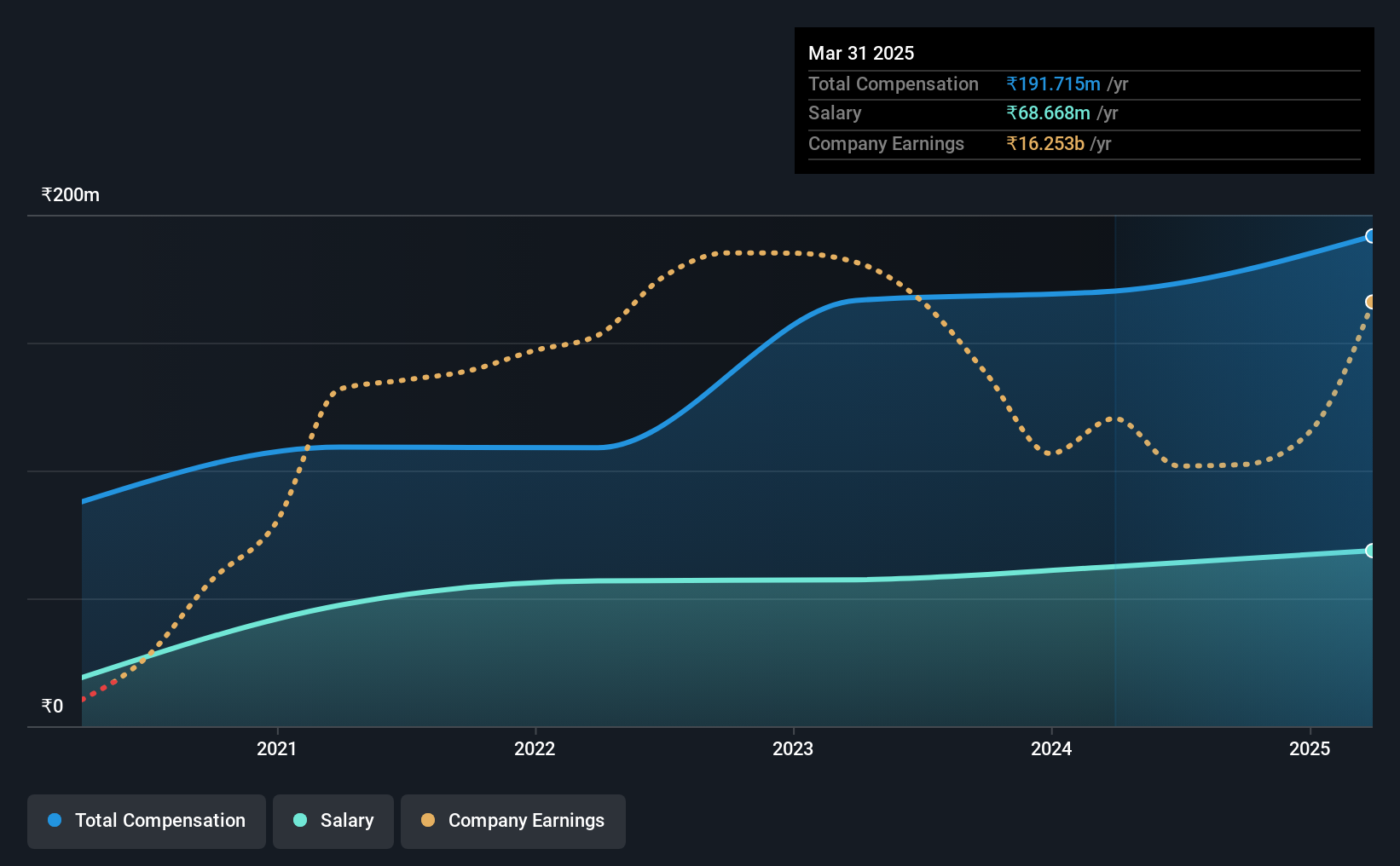This screenshot has width=1400, height=866.
Task: Select the Company Earnings endpoint marker at 2025
Action: [1370, 302]
